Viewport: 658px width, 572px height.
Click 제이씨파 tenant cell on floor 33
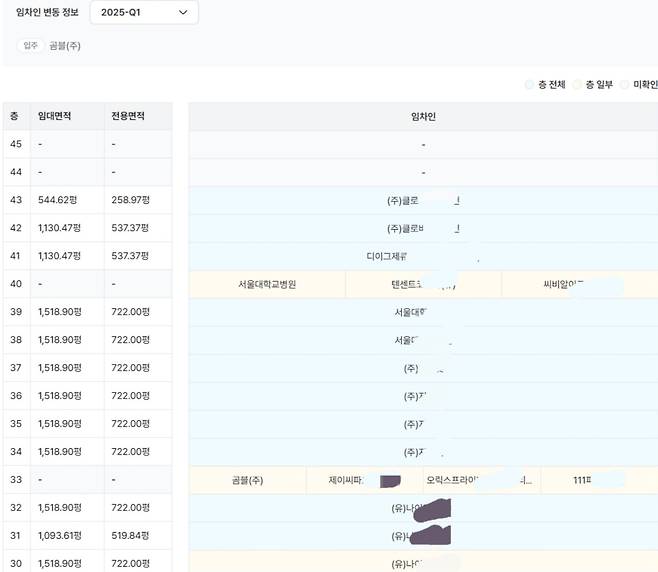pos(365,480)
